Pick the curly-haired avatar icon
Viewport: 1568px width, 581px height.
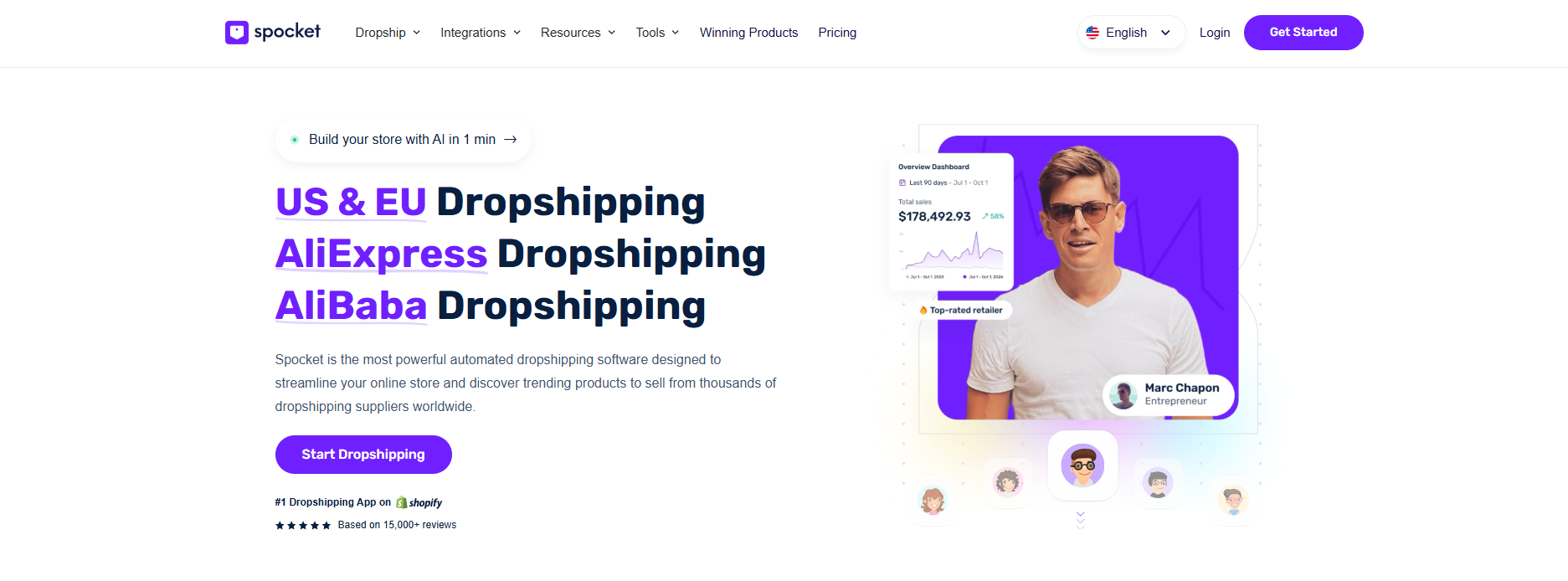(1008, 481)
